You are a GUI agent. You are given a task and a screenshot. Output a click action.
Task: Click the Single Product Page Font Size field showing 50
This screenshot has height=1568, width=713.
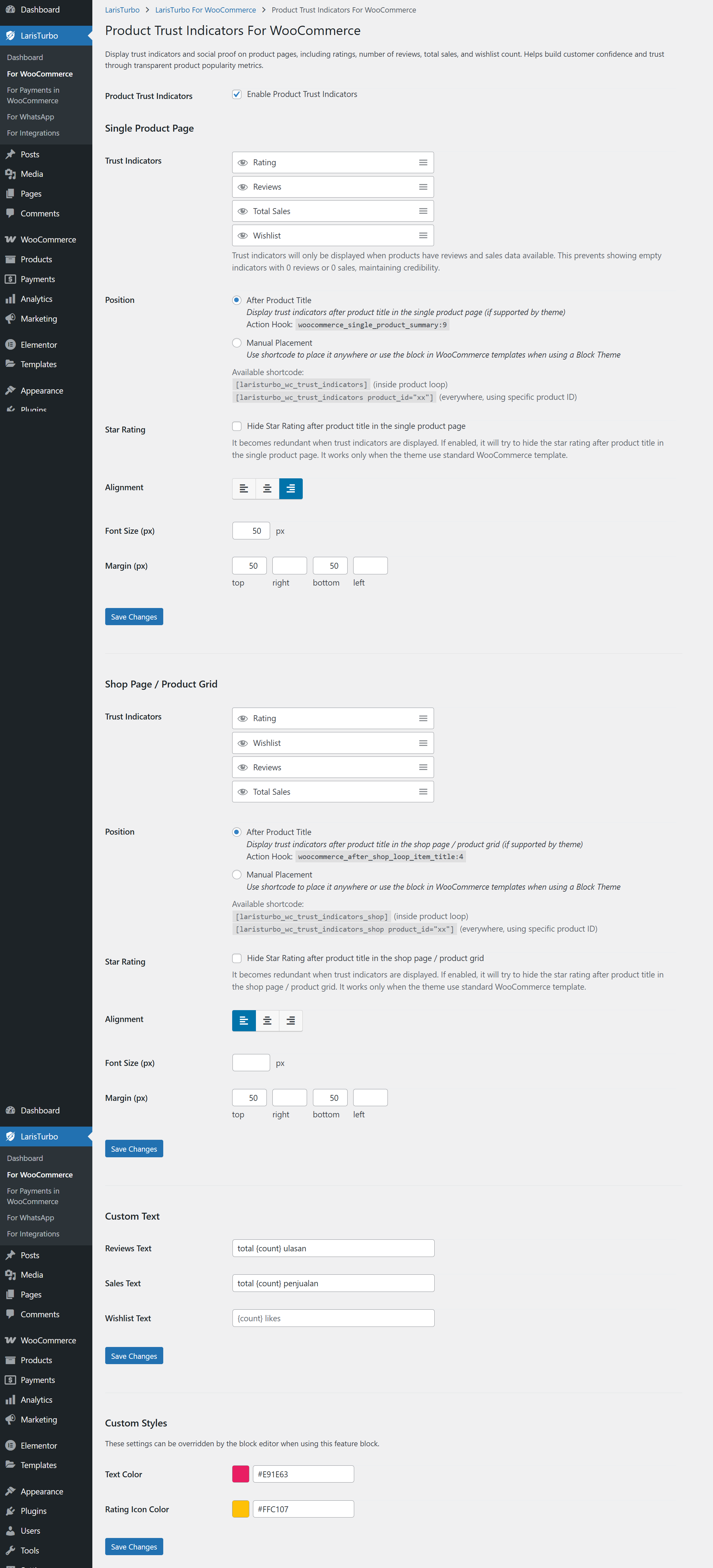pos(251,531)
